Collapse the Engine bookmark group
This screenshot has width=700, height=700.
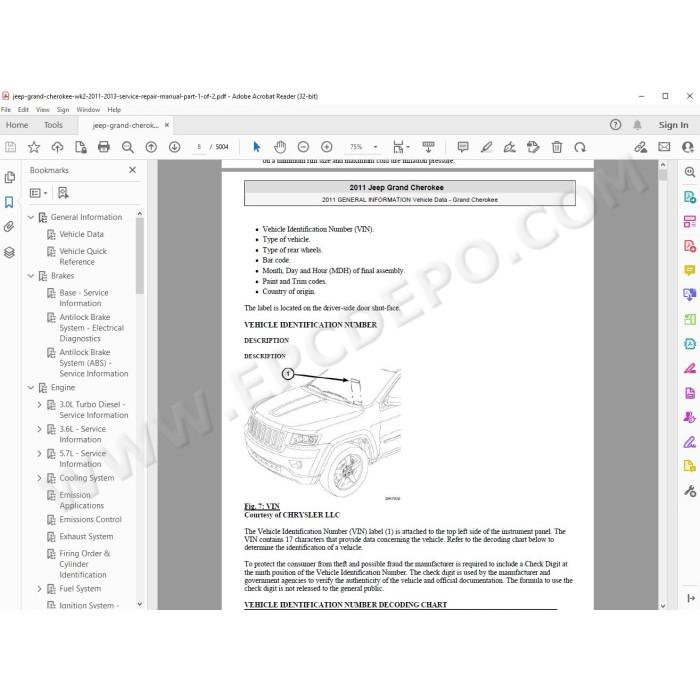coord(31,388)
